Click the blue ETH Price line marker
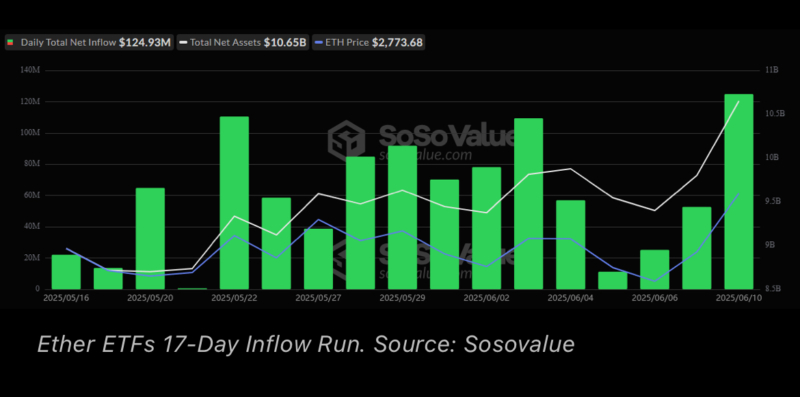This screenshot has width=800, height=397. point(318,43)
